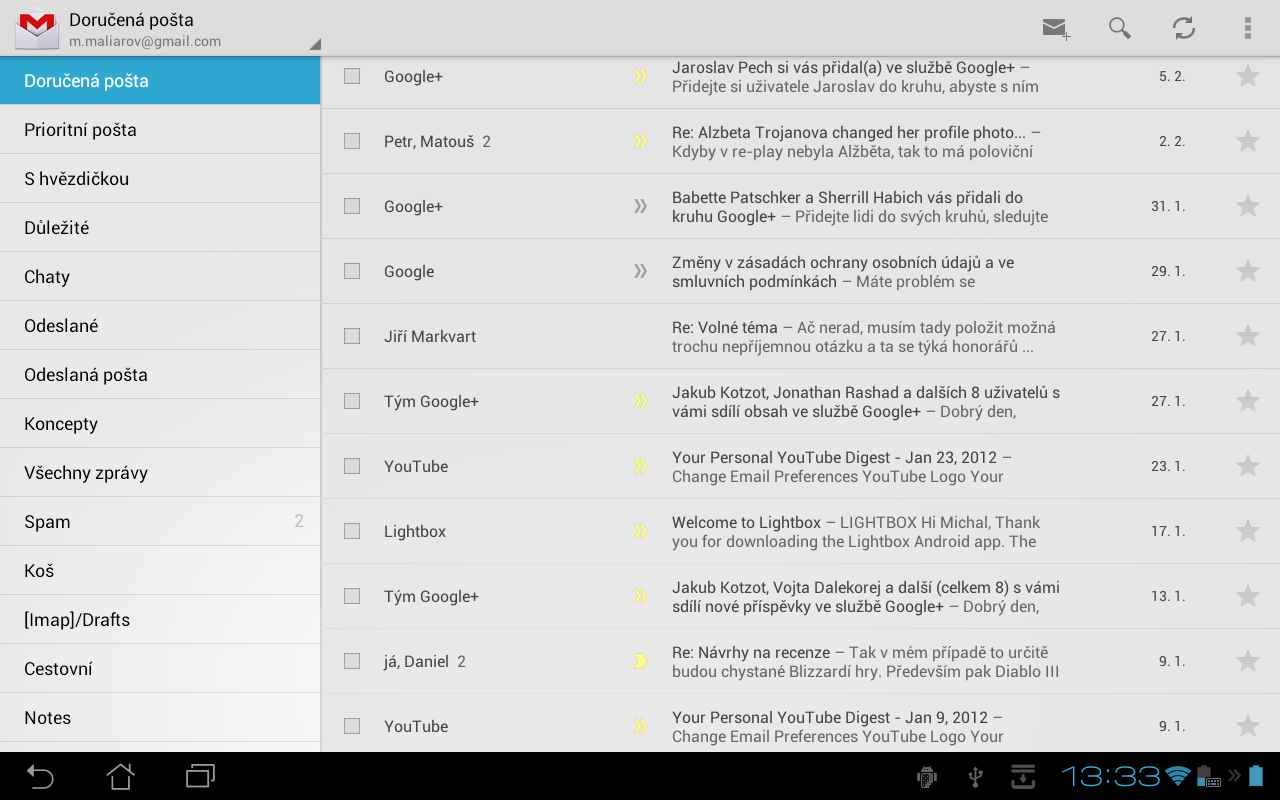This screenshot has height=800, width=1280.
Task: Show Všechny zprávy all mail
Action: pyautogui.click(x=160, y=473)
